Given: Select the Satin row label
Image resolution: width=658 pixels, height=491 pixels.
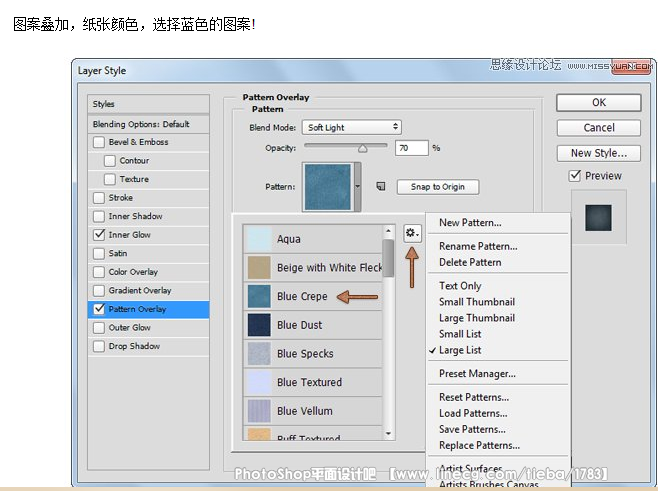Looking at the screenshot, I should pos(118,253).
